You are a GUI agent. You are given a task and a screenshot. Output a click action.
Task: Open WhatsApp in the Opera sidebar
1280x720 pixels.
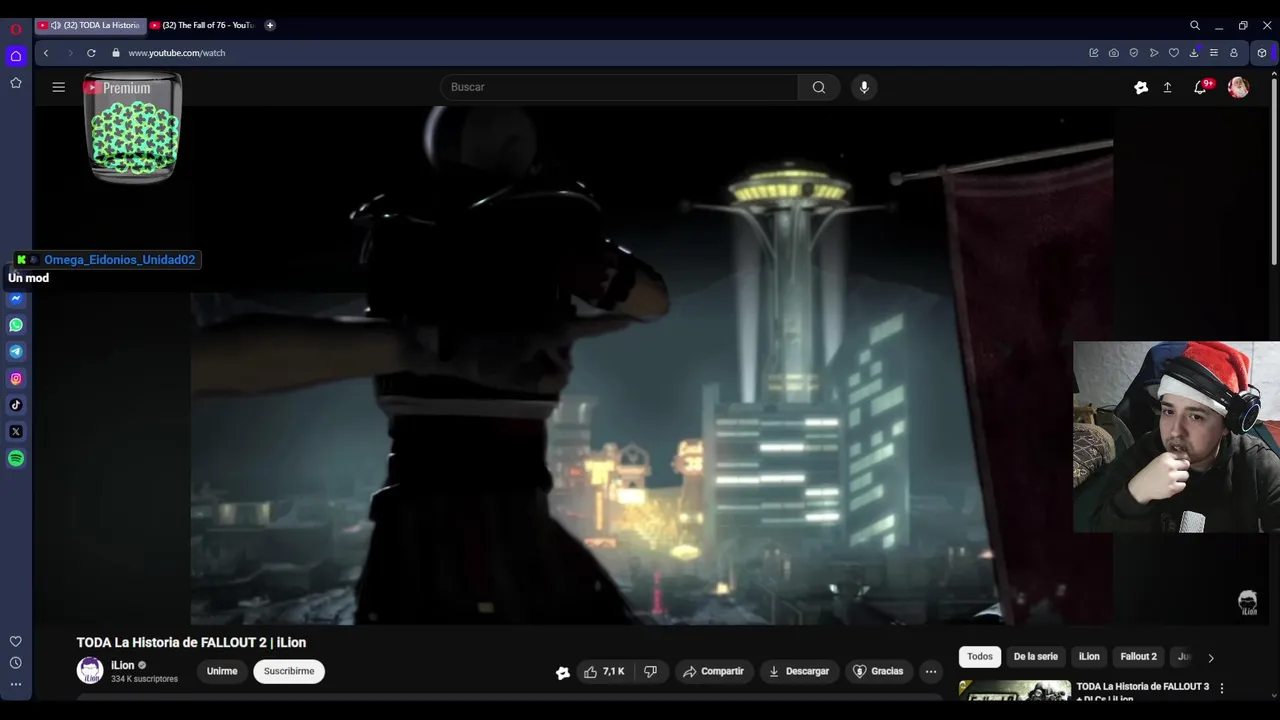coord(16,325)
